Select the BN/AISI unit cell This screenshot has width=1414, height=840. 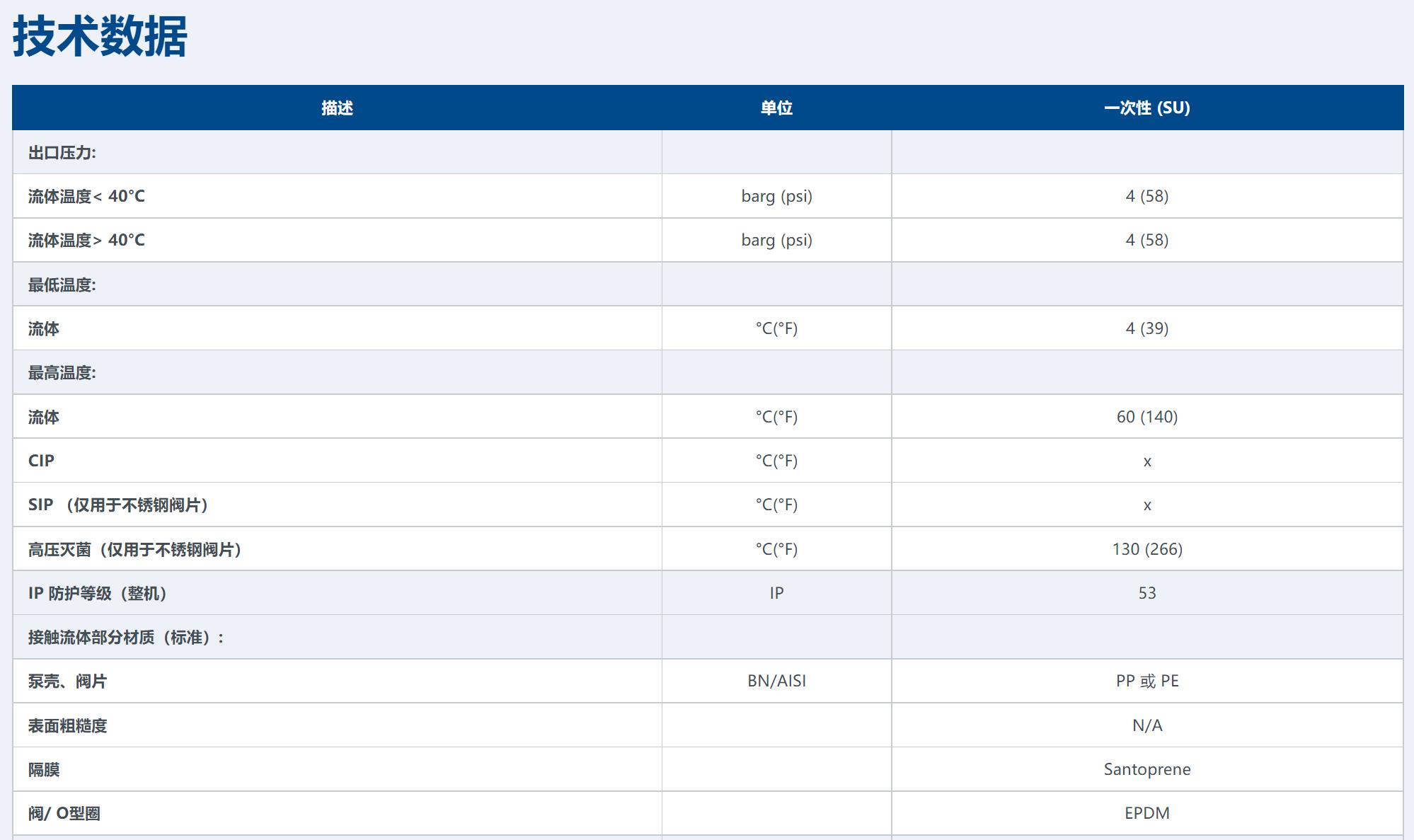point(776,681)
